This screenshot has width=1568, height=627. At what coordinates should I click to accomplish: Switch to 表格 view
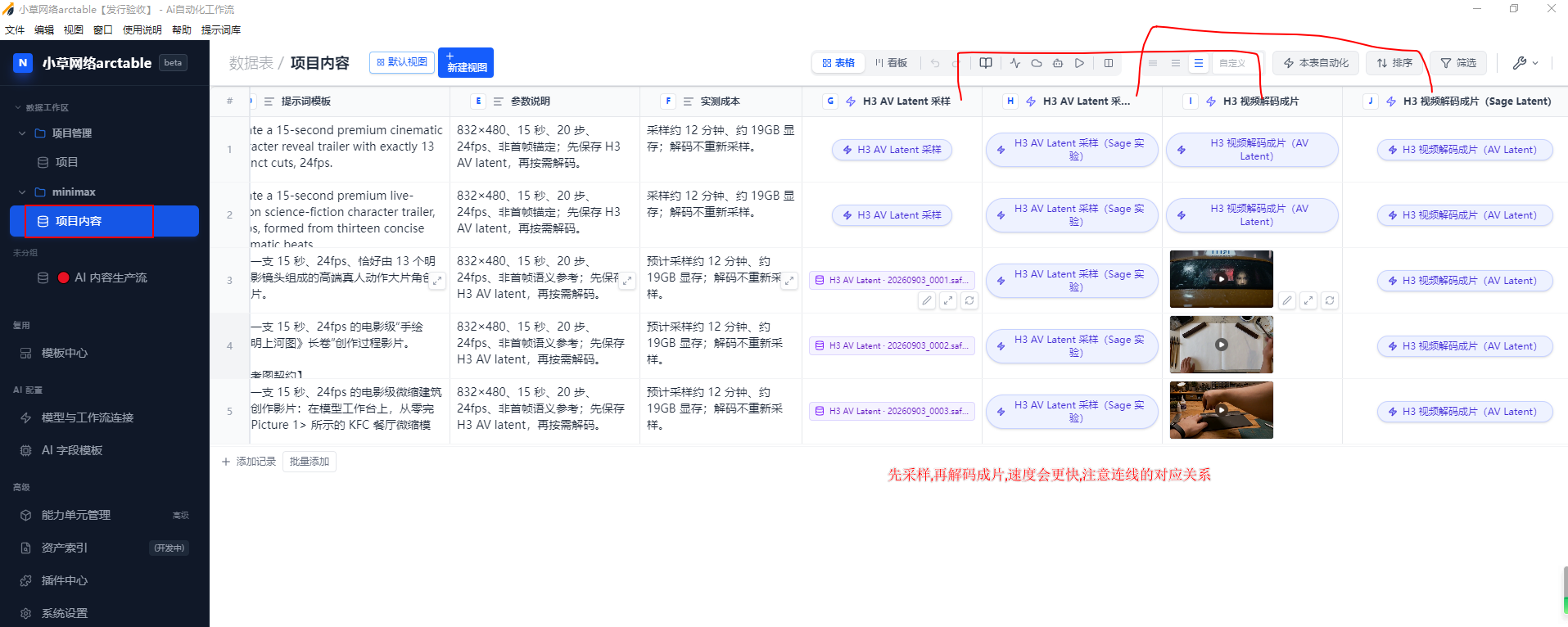(838, 63)
